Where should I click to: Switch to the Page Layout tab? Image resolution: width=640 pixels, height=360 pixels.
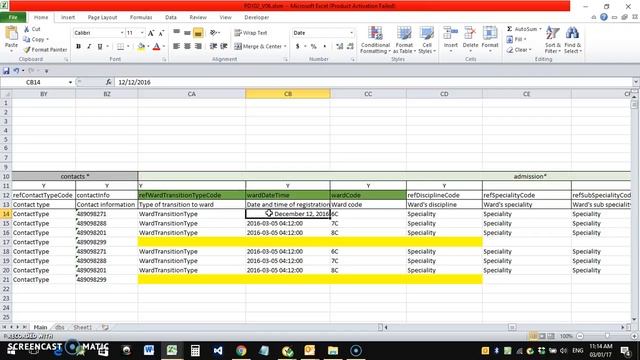click(102, 18)
